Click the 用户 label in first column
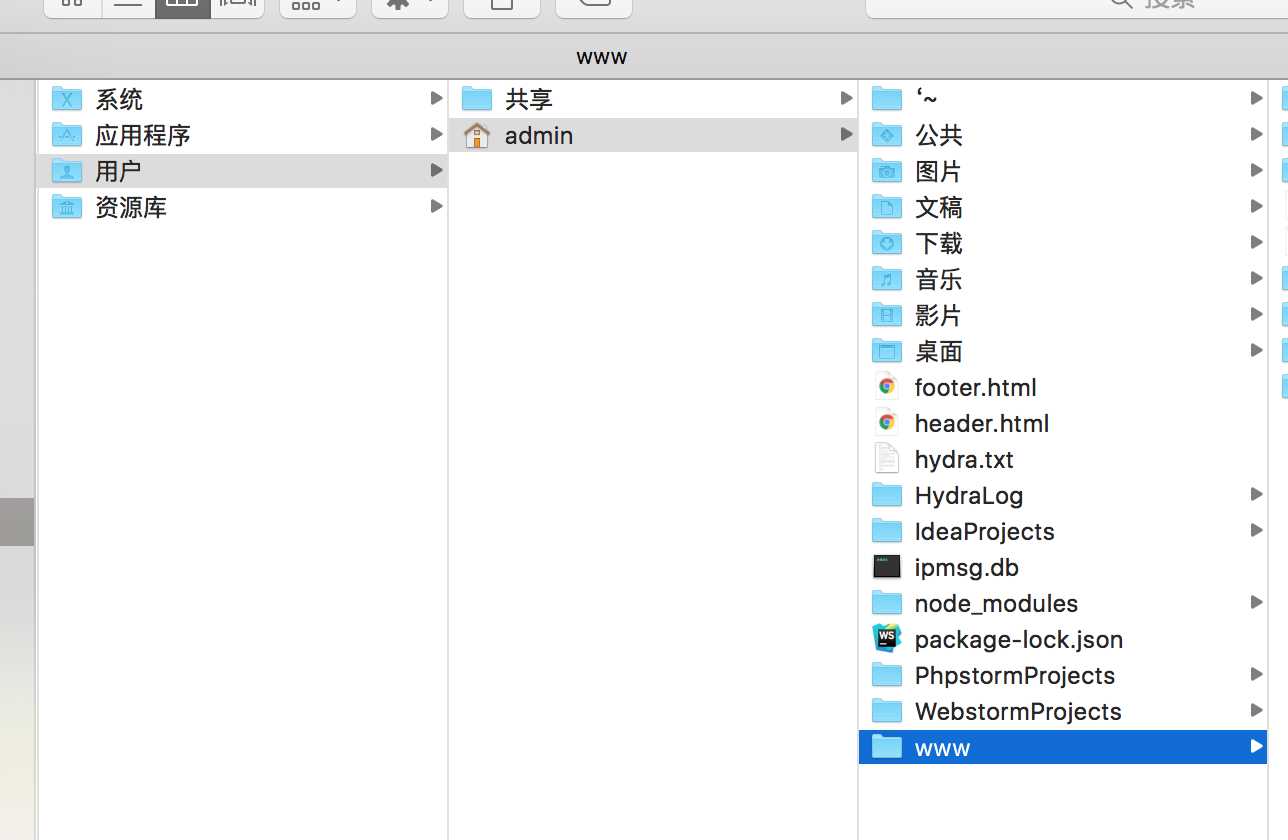 click(118, 171)
